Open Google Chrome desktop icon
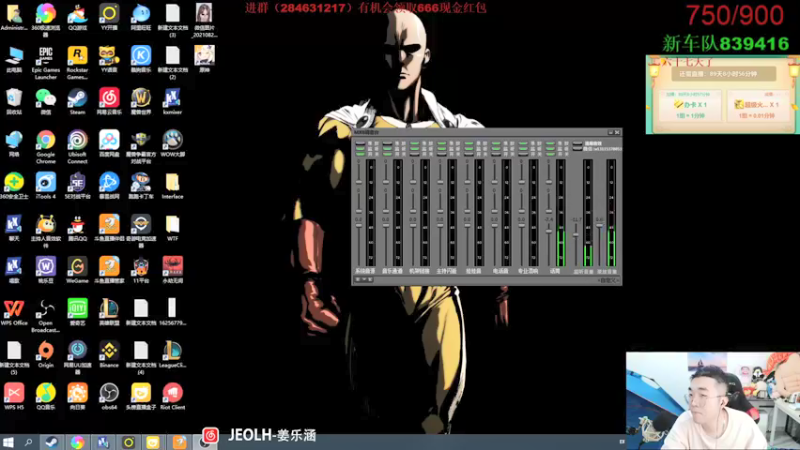The image size is (800, 450). [45, 147]
